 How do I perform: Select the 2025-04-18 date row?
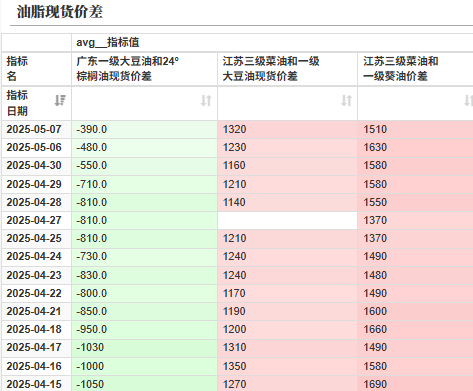point(37,329)
